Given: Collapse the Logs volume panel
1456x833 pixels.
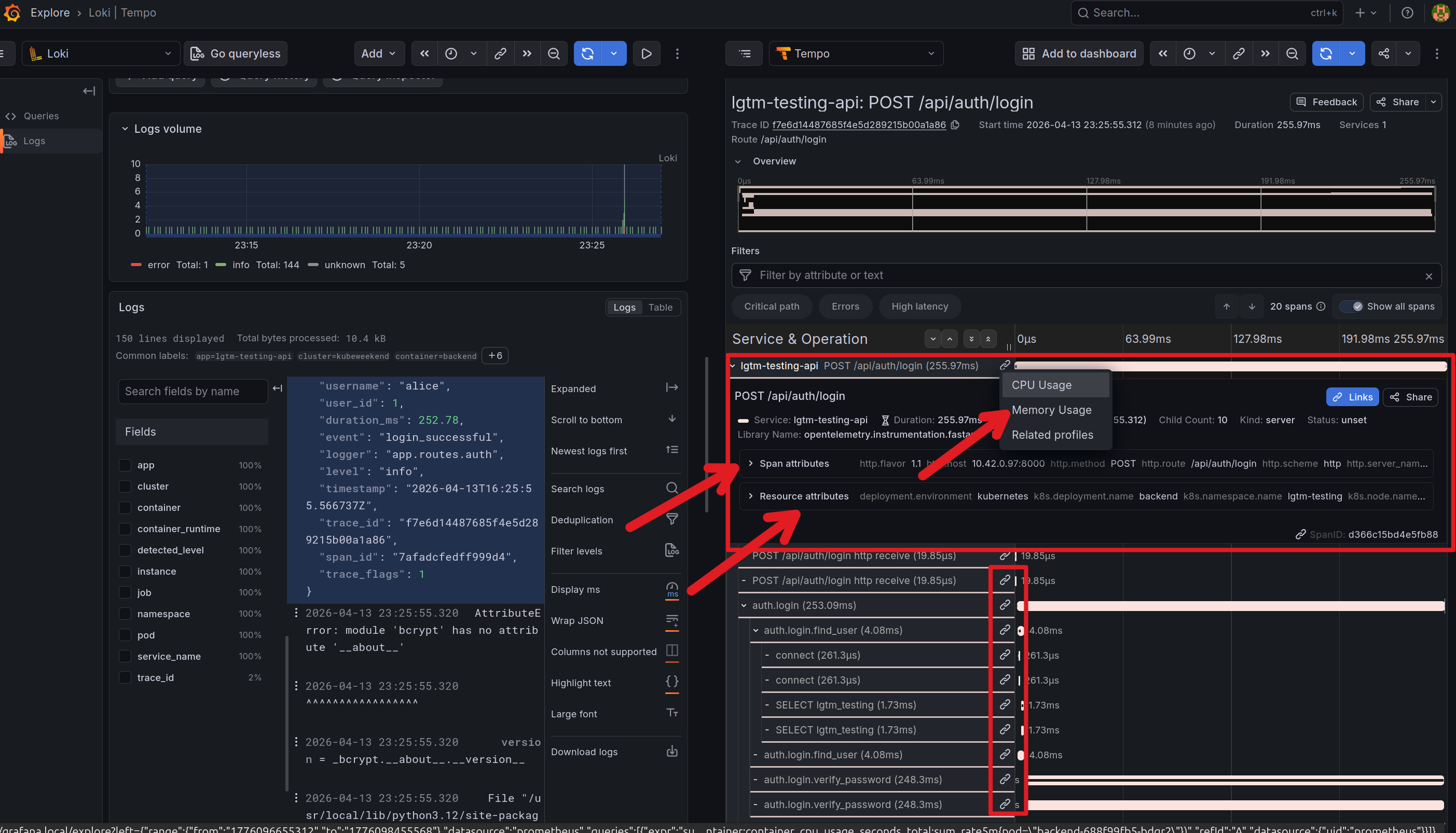Looking at the screenshot, I should coord(125,129).
